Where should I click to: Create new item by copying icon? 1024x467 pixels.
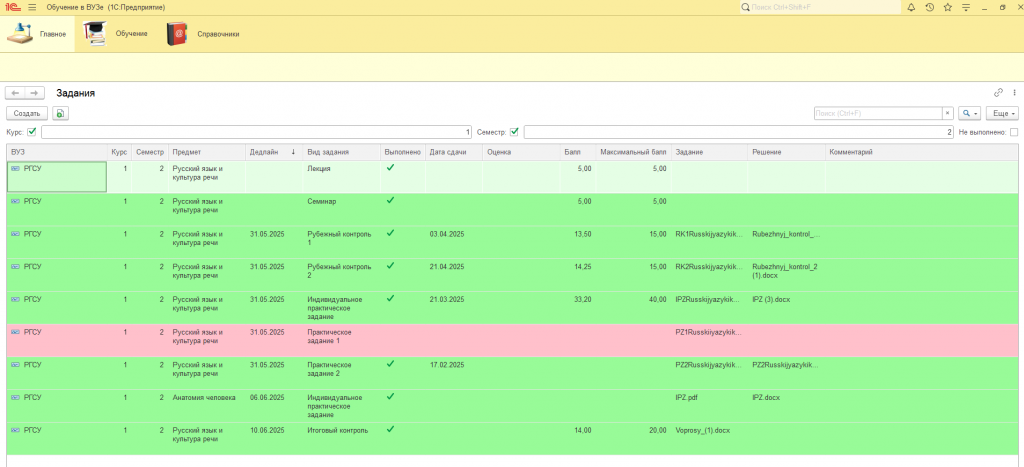pyautogui.click(x=60, y=113)
